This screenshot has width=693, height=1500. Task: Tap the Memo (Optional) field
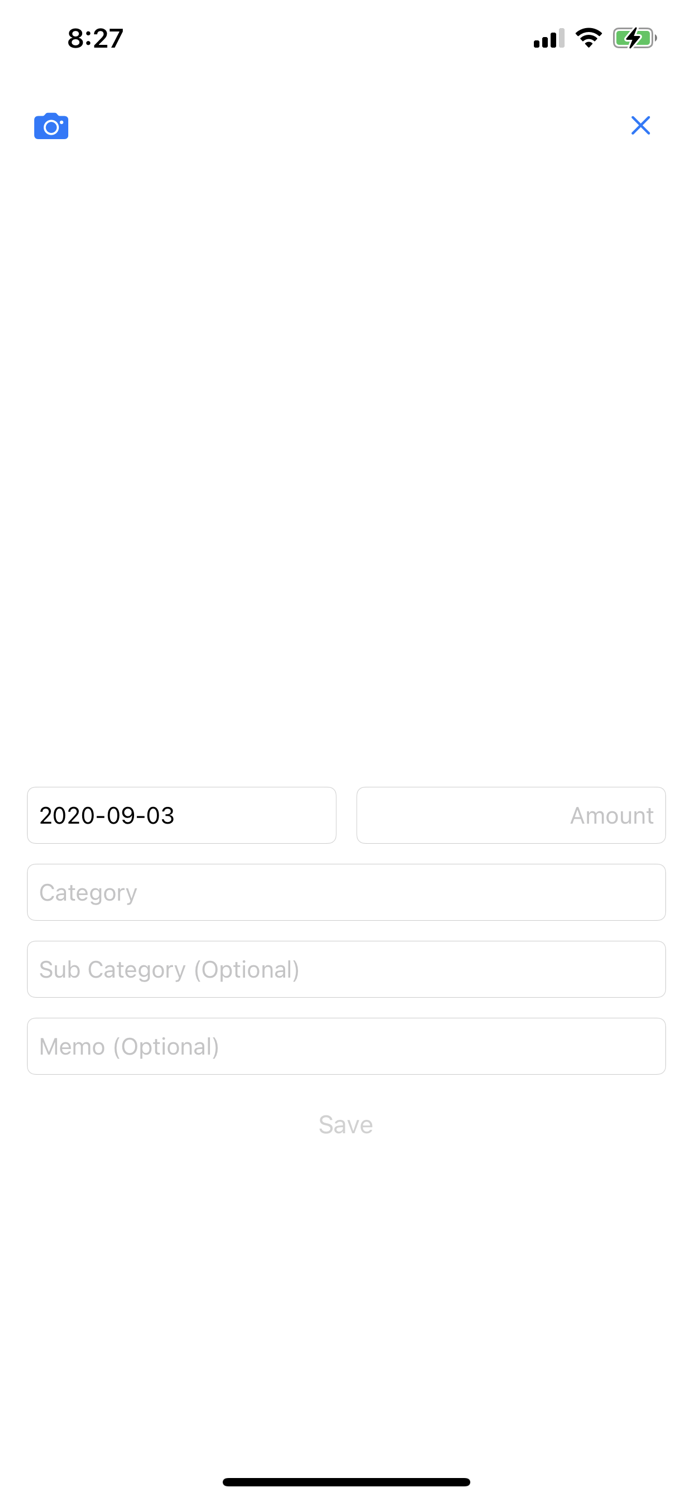point(346,1046)
